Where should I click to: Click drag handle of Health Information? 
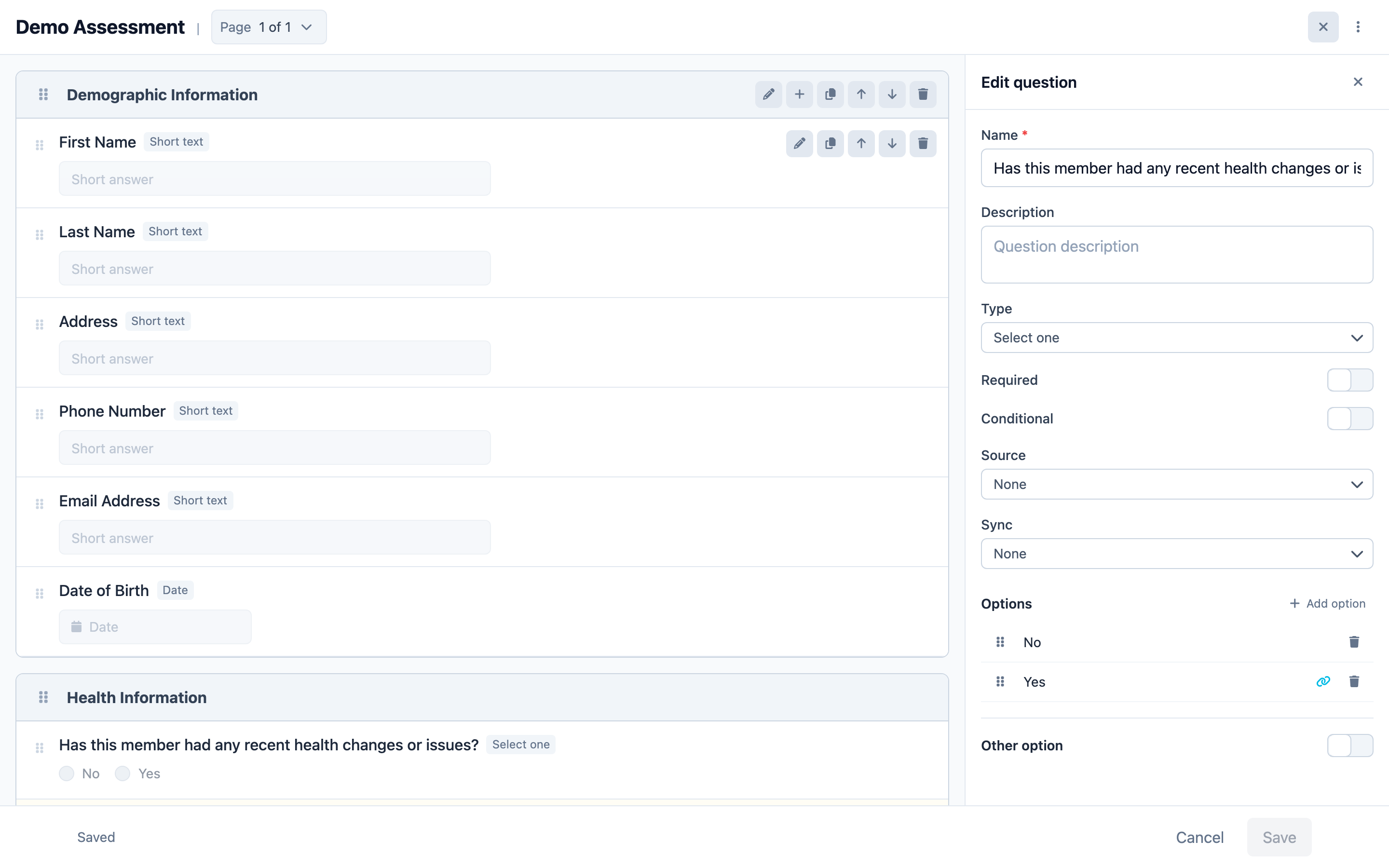click(43, 697)
